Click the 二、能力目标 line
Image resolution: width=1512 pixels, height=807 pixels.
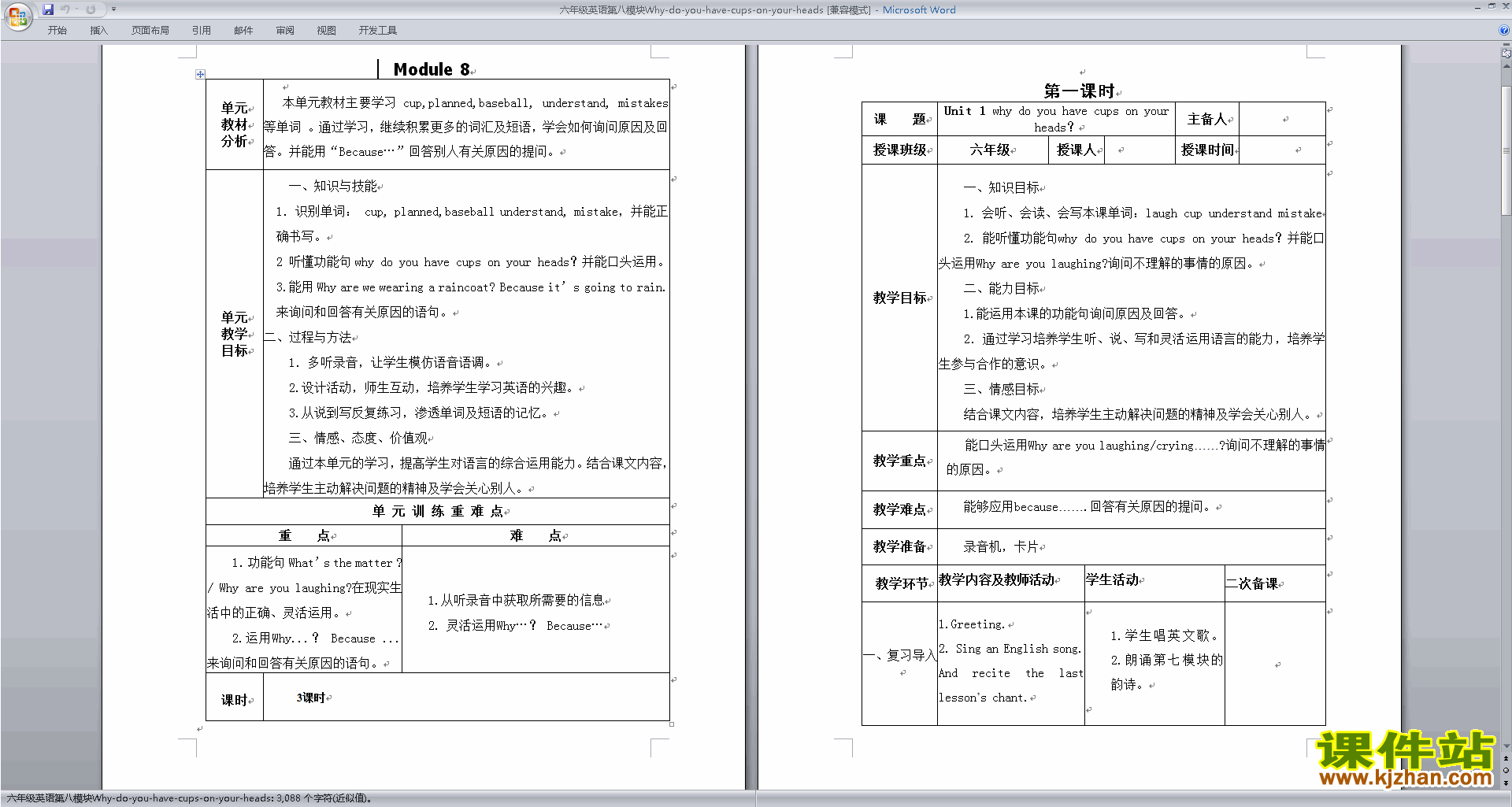1001,289
